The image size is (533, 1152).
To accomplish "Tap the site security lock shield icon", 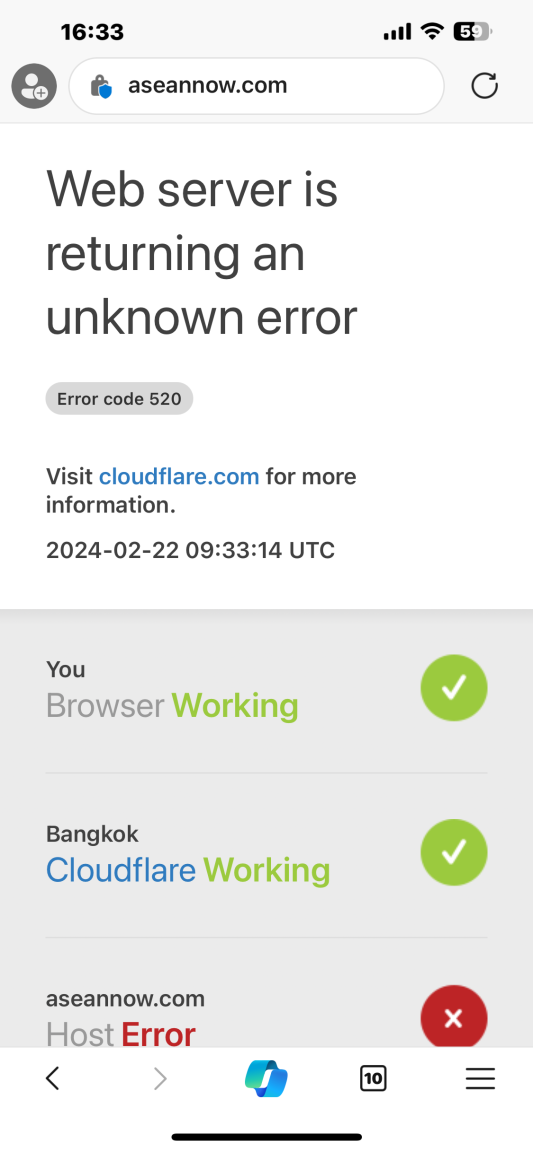I will (101, 87).
